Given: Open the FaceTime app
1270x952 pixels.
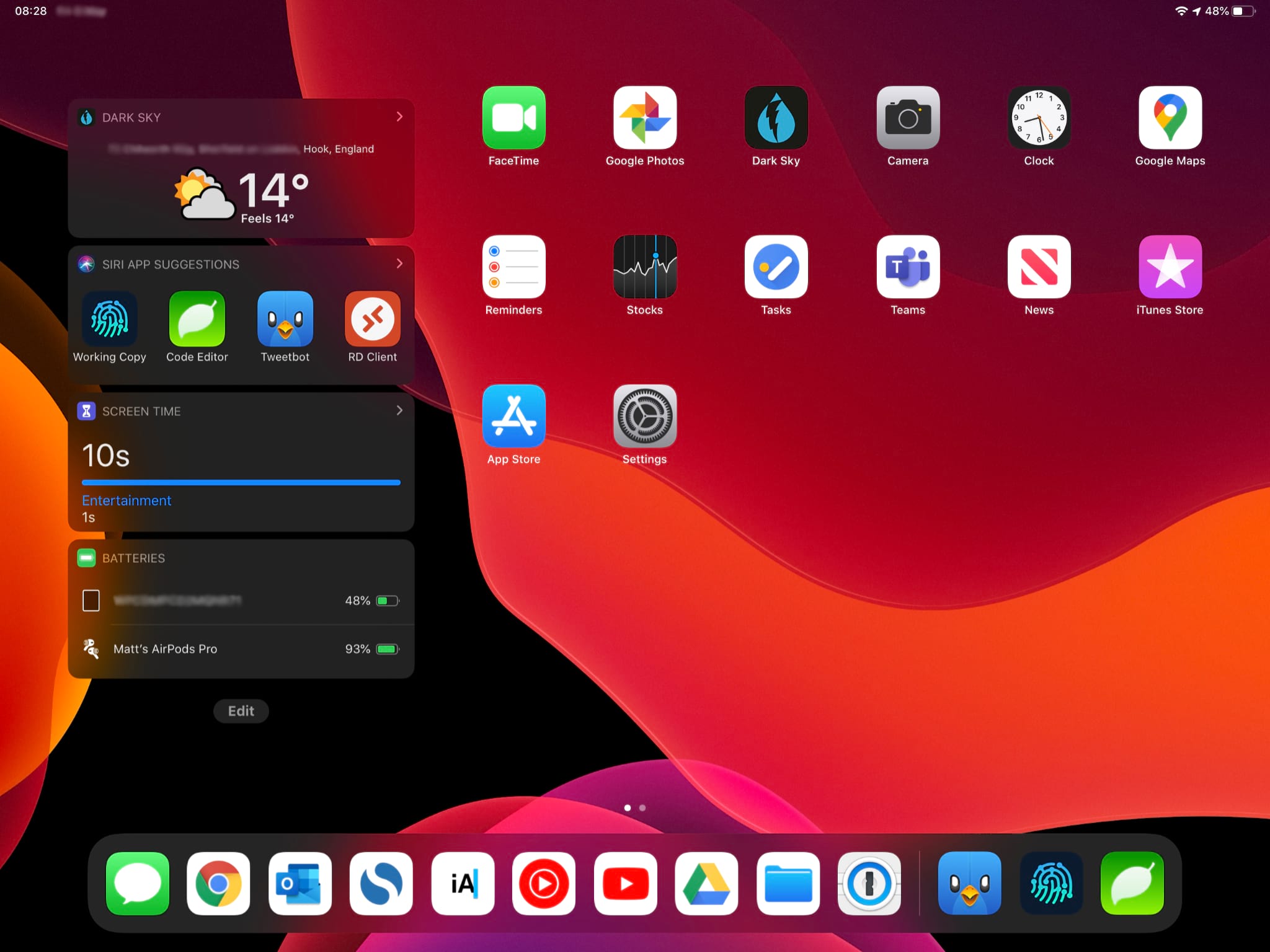Looking at the screenshot, I should click(x=513, y=118).
